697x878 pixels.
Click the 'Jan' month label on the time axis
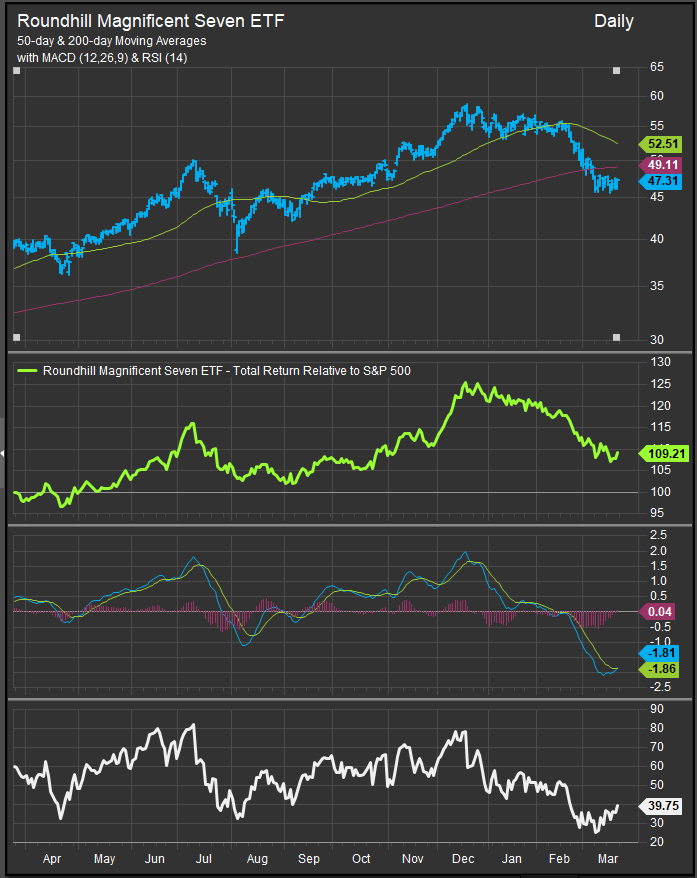tap(511, 859)
